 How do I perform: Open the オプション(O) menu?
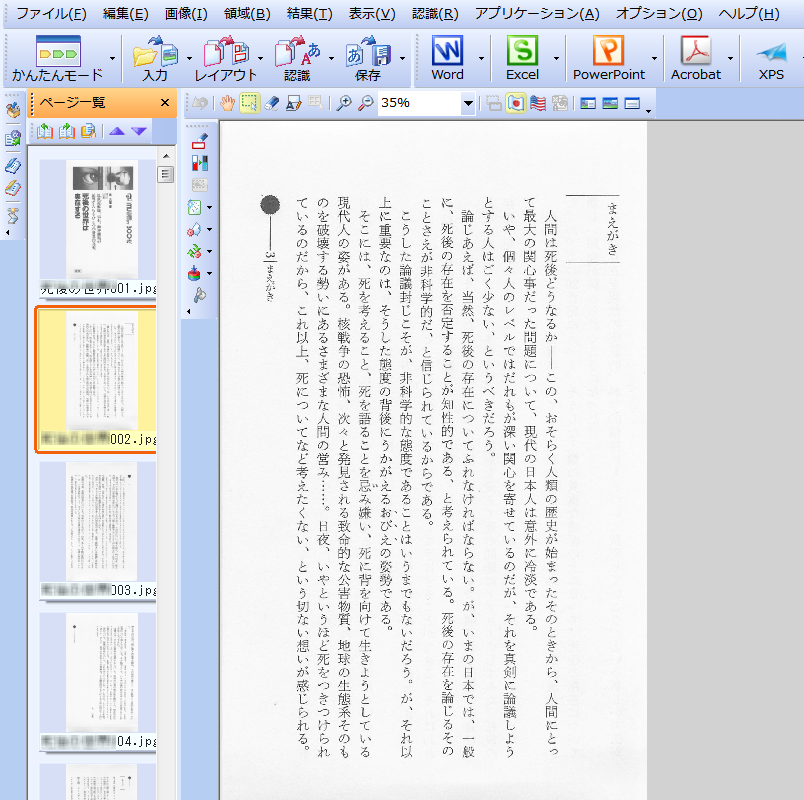coord(659,14)
